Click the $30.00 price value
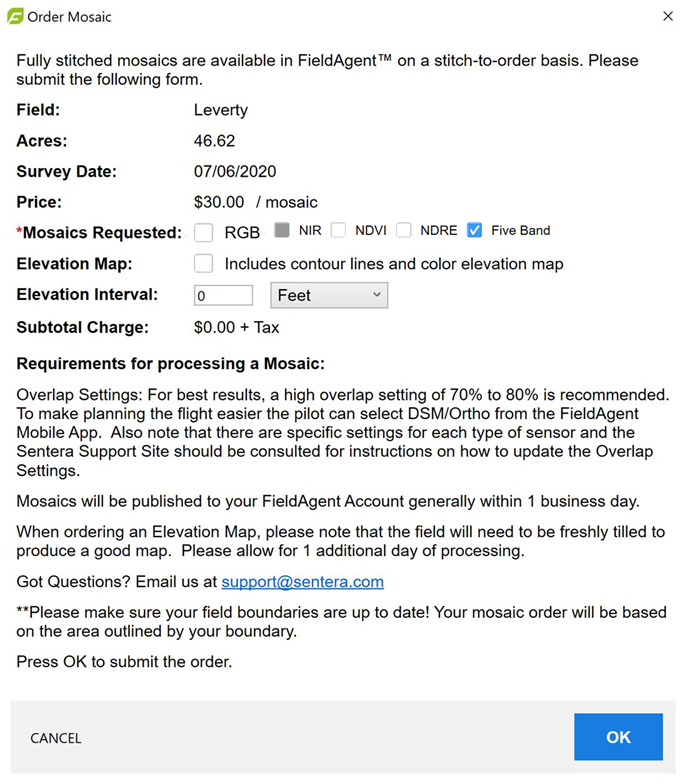Viewport: 687px width, 784px height. [219, 202]
